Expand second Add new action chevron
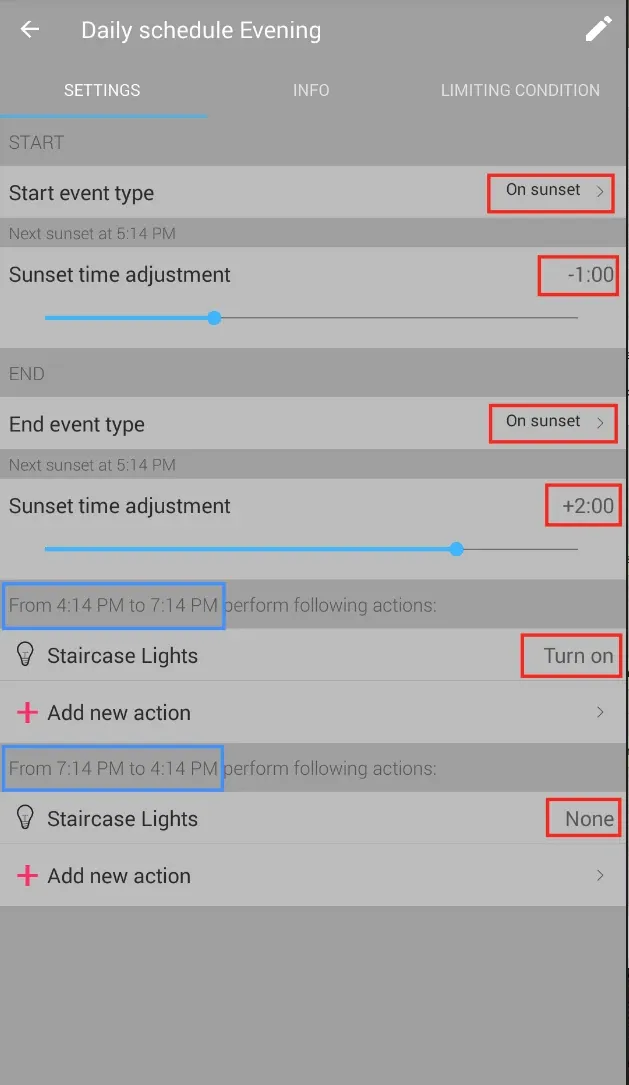Viewport: 629px width, 1085px height. [600, 875]
